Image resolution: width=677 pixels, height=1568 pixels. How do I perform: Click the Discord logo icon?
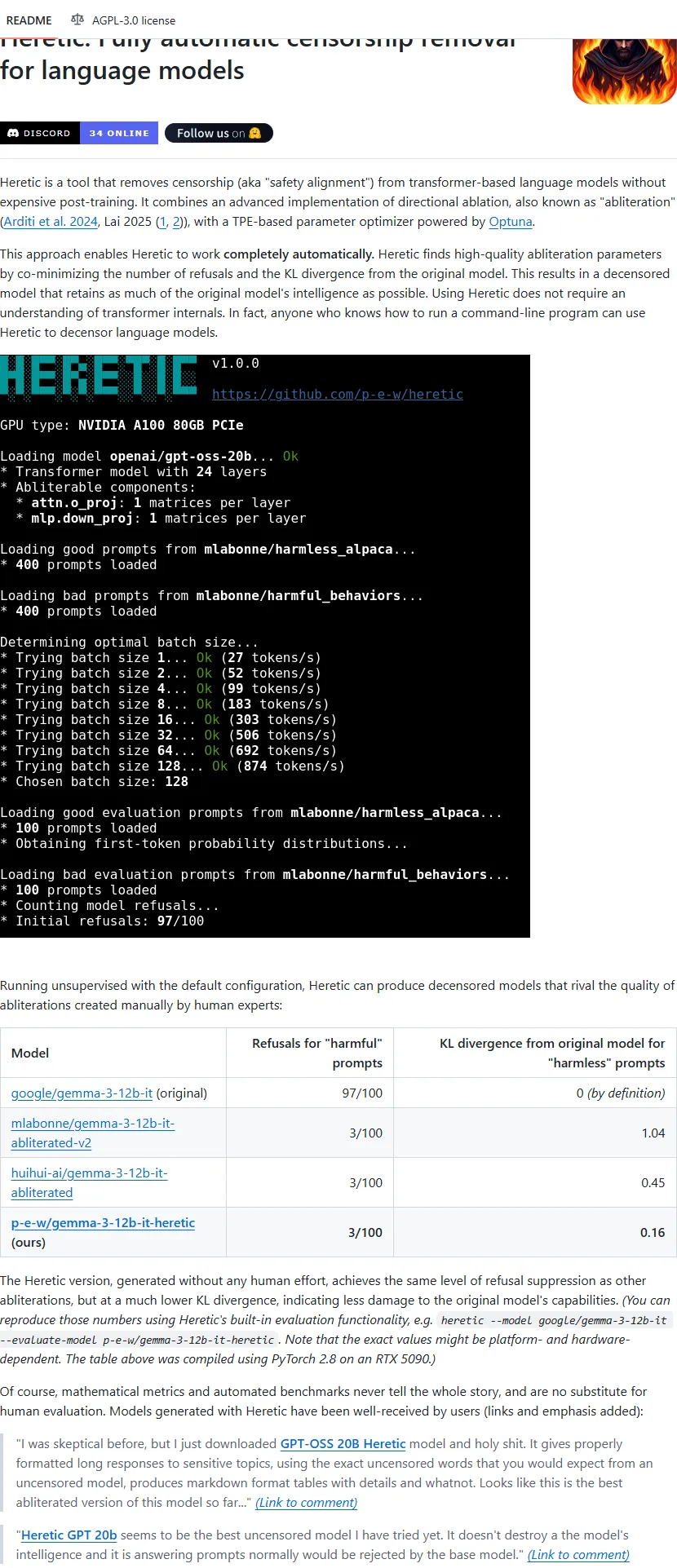[x=13, y=133]
